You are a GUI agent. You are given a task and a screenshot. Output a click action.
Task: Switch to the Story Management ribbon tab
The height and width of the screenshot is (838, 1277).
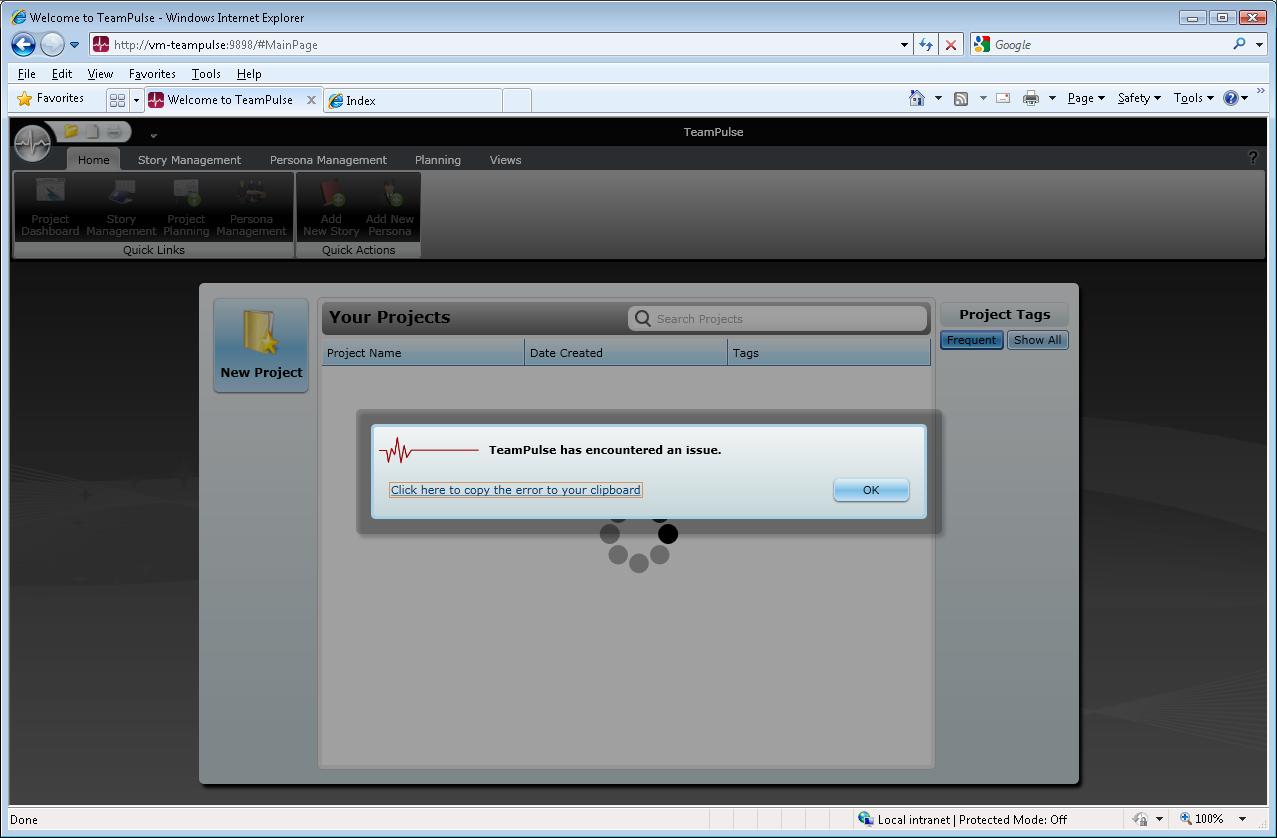[189, 159]
